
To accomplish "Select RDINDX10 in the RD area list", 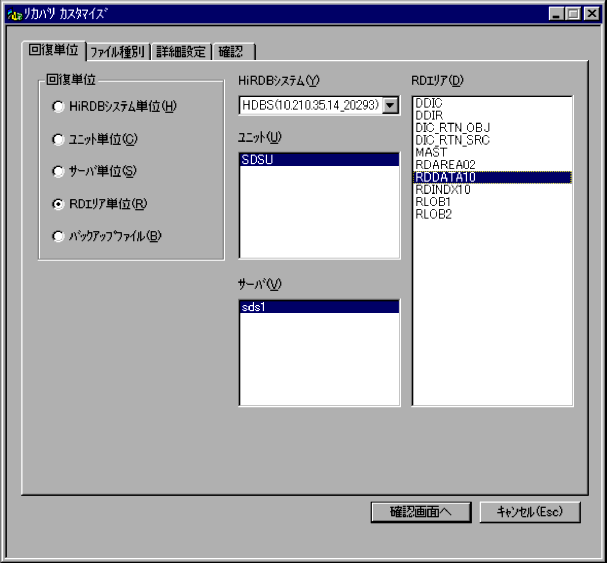I will point(492,189).
